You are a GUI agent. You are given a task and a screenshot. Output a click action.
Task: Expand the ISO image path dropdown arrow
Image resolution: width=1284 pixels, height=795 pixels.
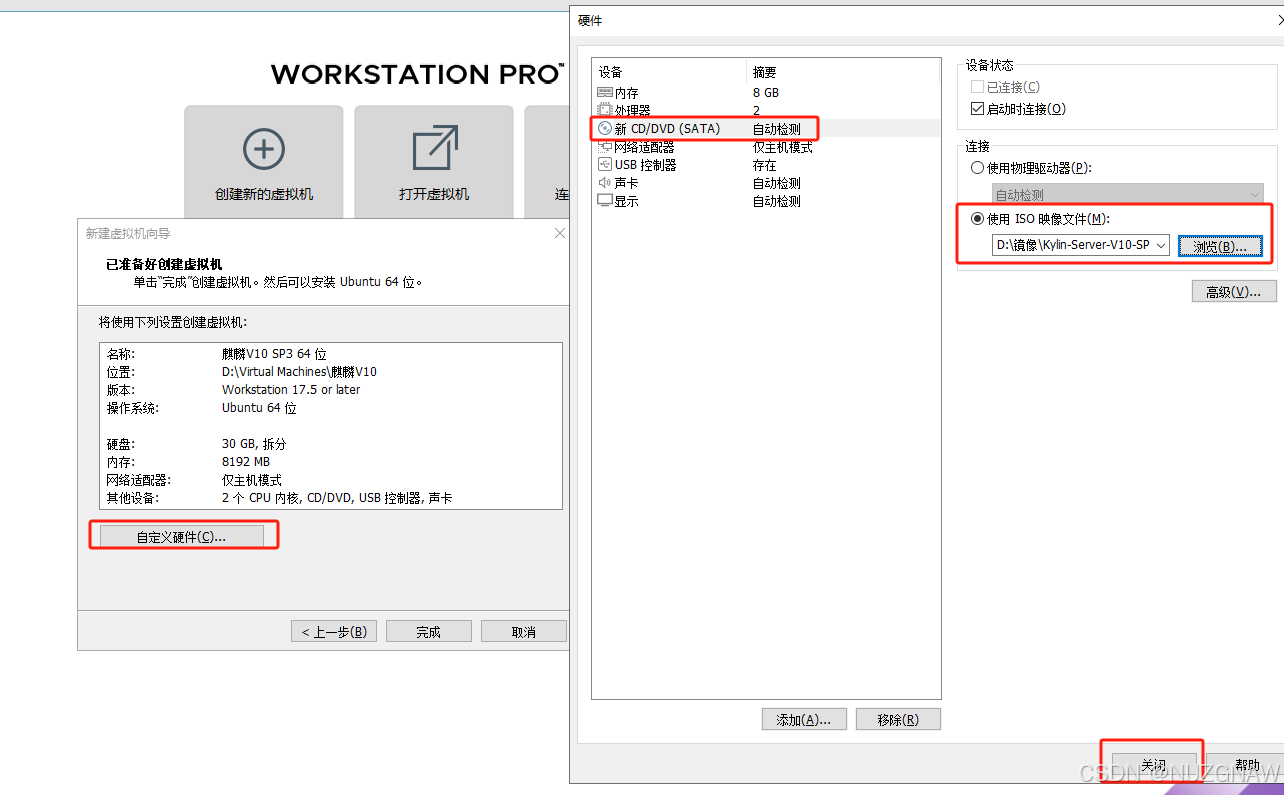click(x=1161, y=245)
